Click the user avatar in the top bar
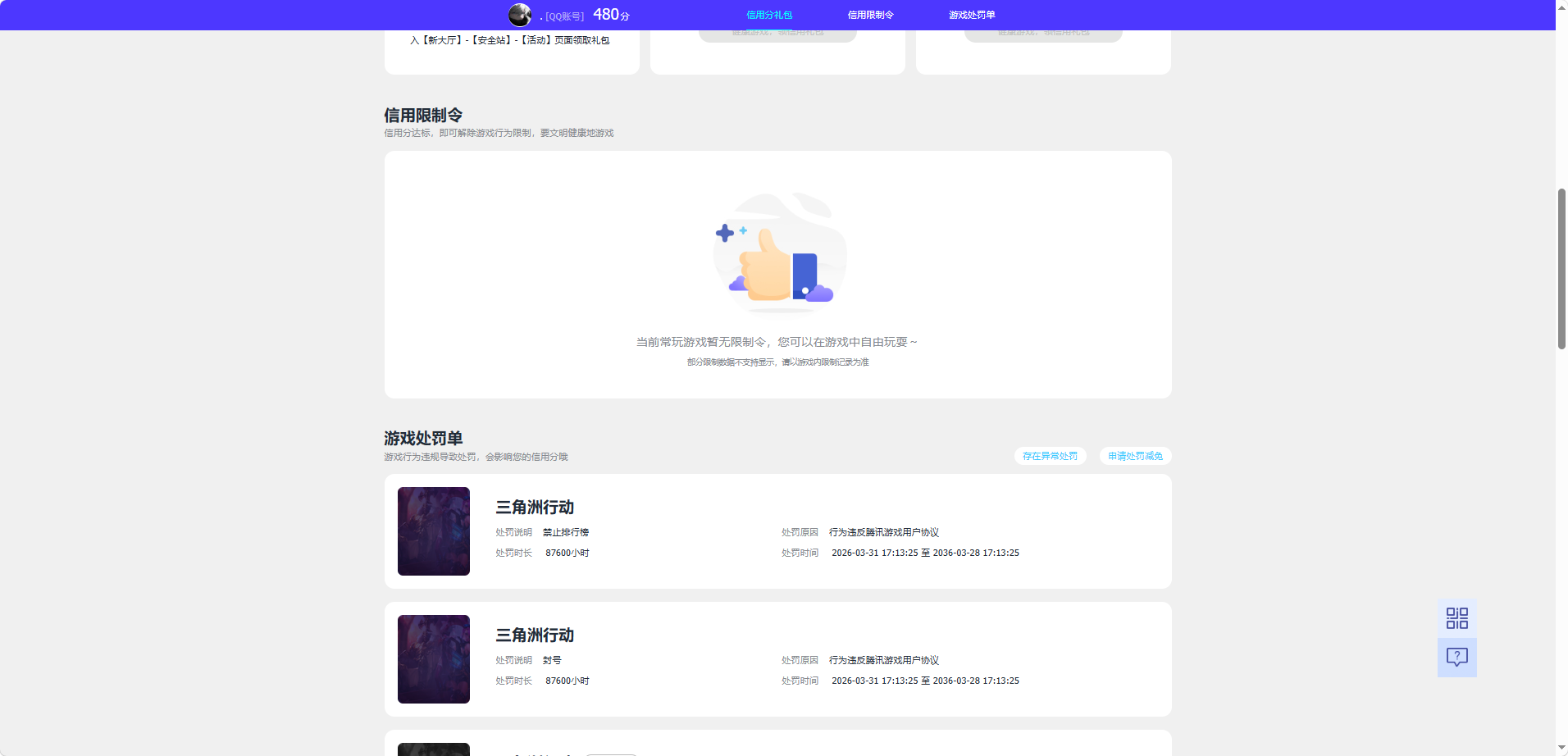The height and width of the screenshot is (756, 1568). 520,14
